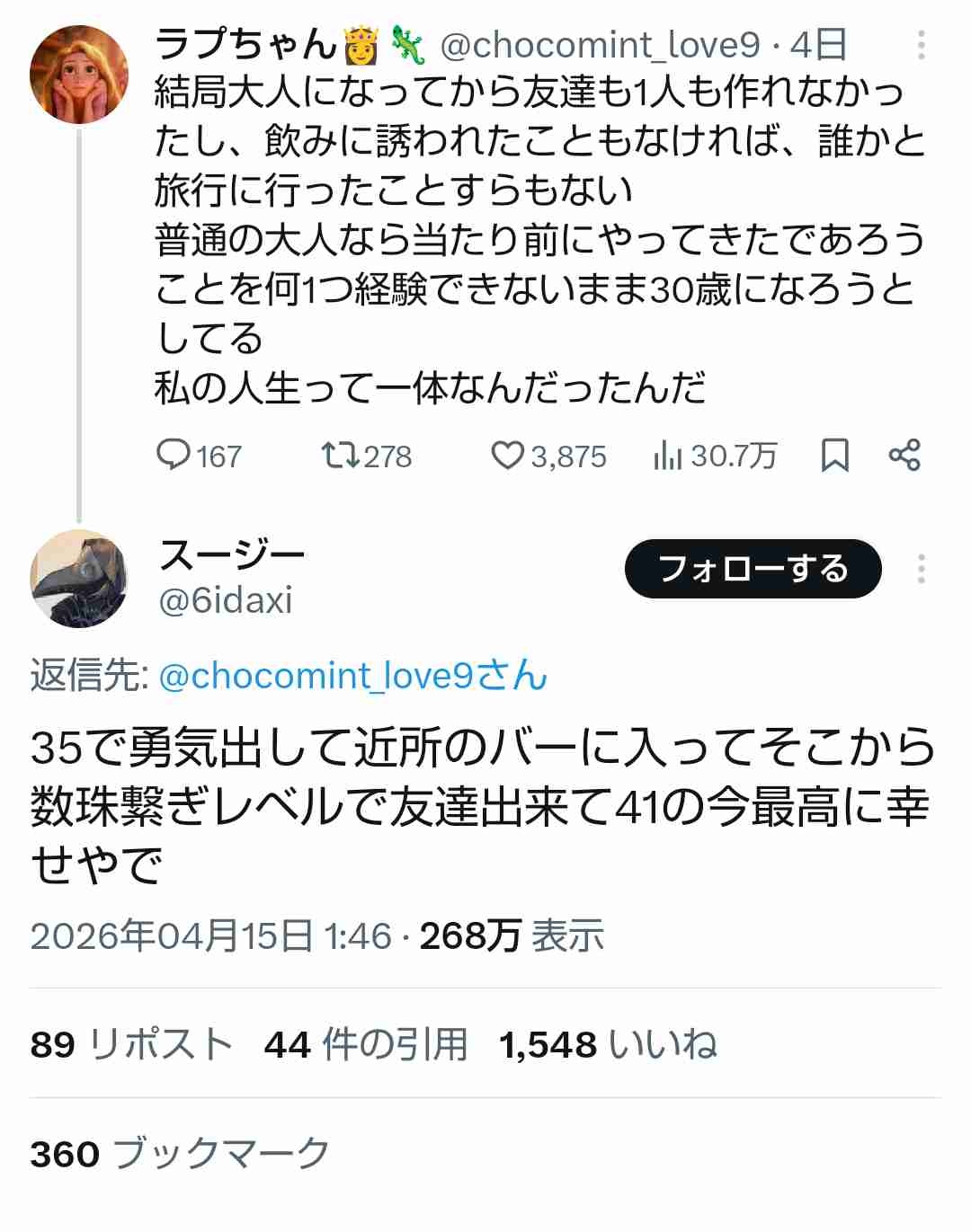The image size is (971, 1232).
Task: Follow スージー with フォローする button
Action: pyautogui.click(x=753, y=569)
